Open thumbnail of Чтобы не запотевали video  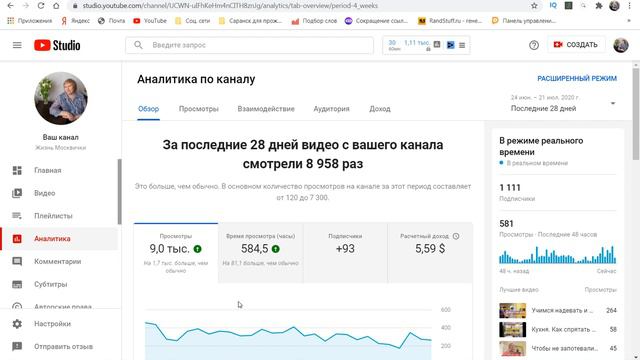click(x=513, y=349)
